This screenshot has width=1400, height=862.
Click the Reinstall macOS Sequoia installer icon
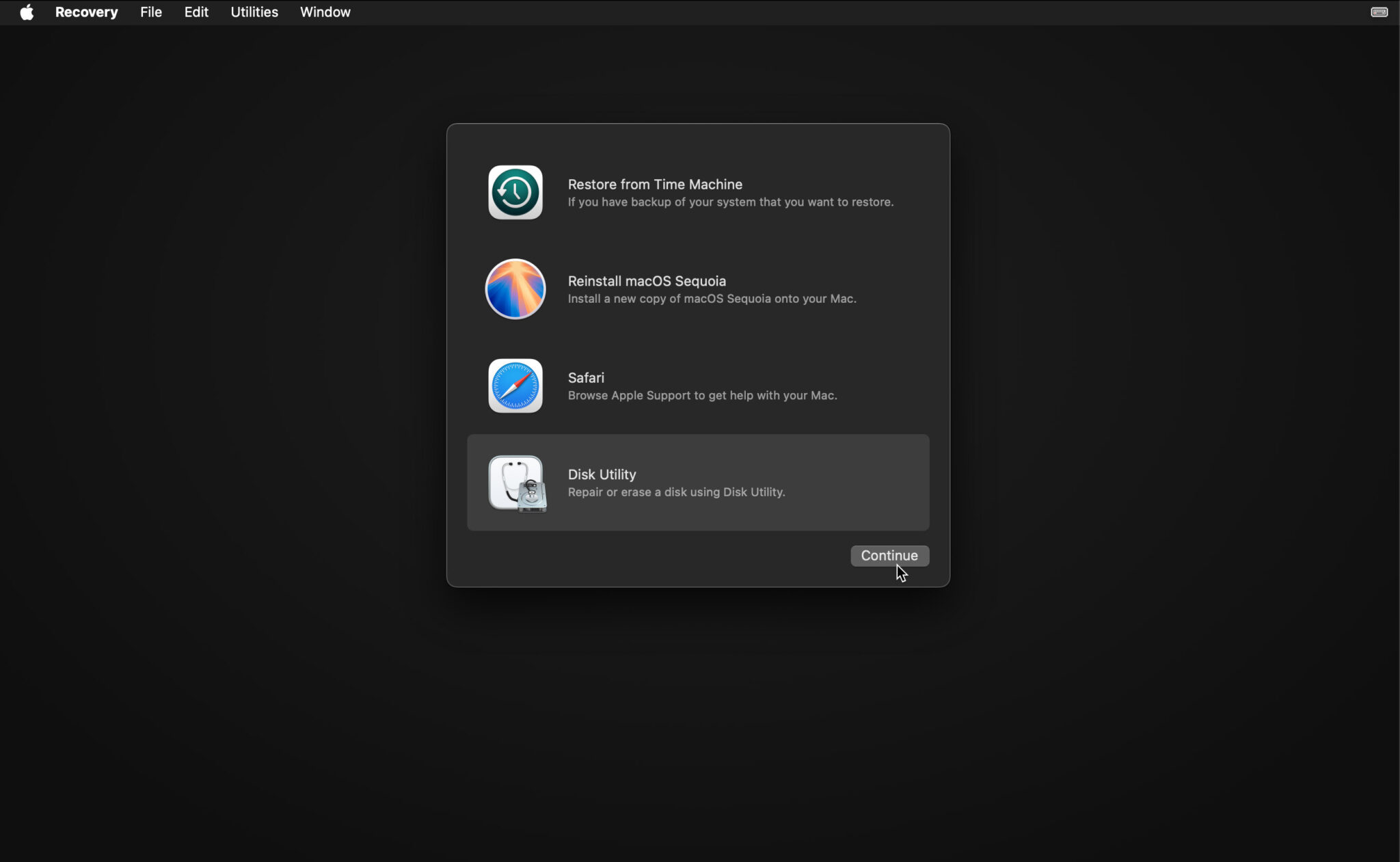click(515, 288)
